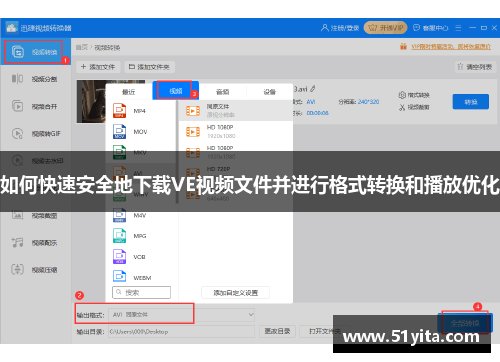The image size is (500, 362).
Task: Open the hamburger menu in the title bar
Action: (458, 28)
